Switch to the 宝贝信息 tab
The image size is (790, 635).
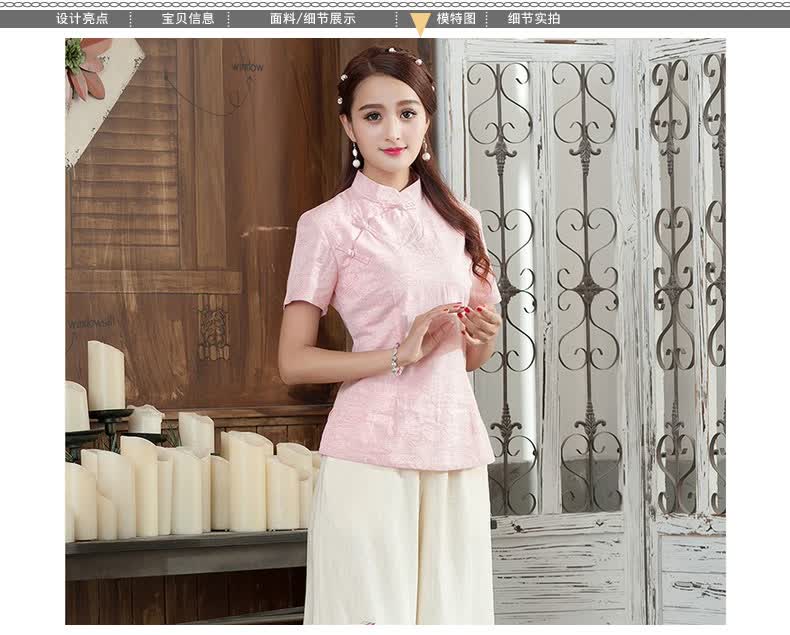188,18
